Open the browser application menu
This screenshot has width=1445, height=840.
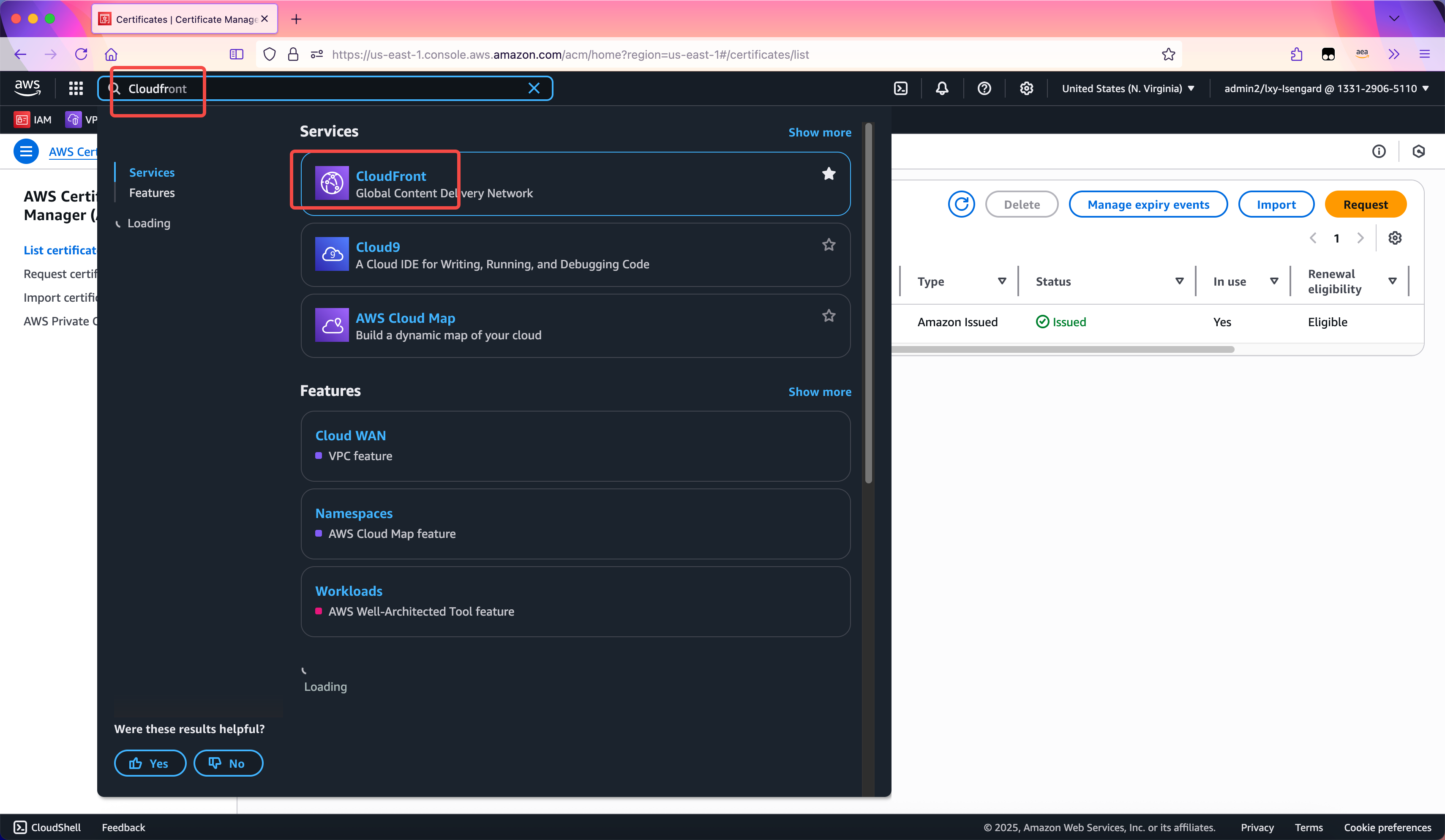point(1425,55)
